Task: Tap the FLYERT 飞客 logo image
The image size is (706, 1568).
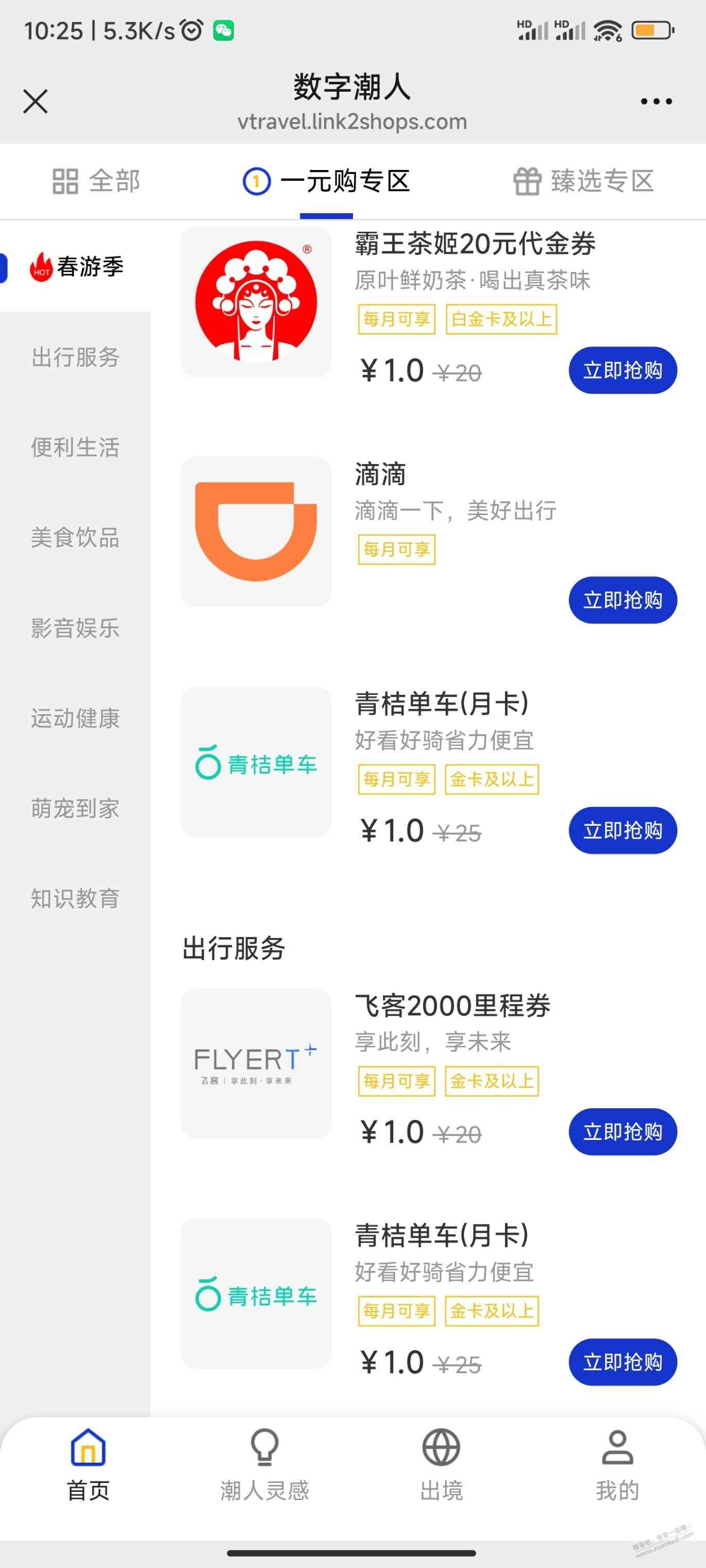Action: click(257, 1063)
